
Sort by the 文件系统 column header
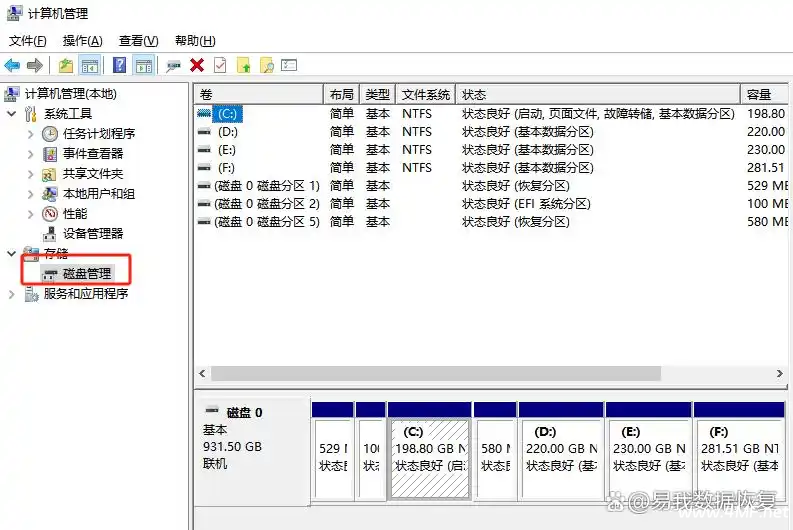(x=425, y=94)
